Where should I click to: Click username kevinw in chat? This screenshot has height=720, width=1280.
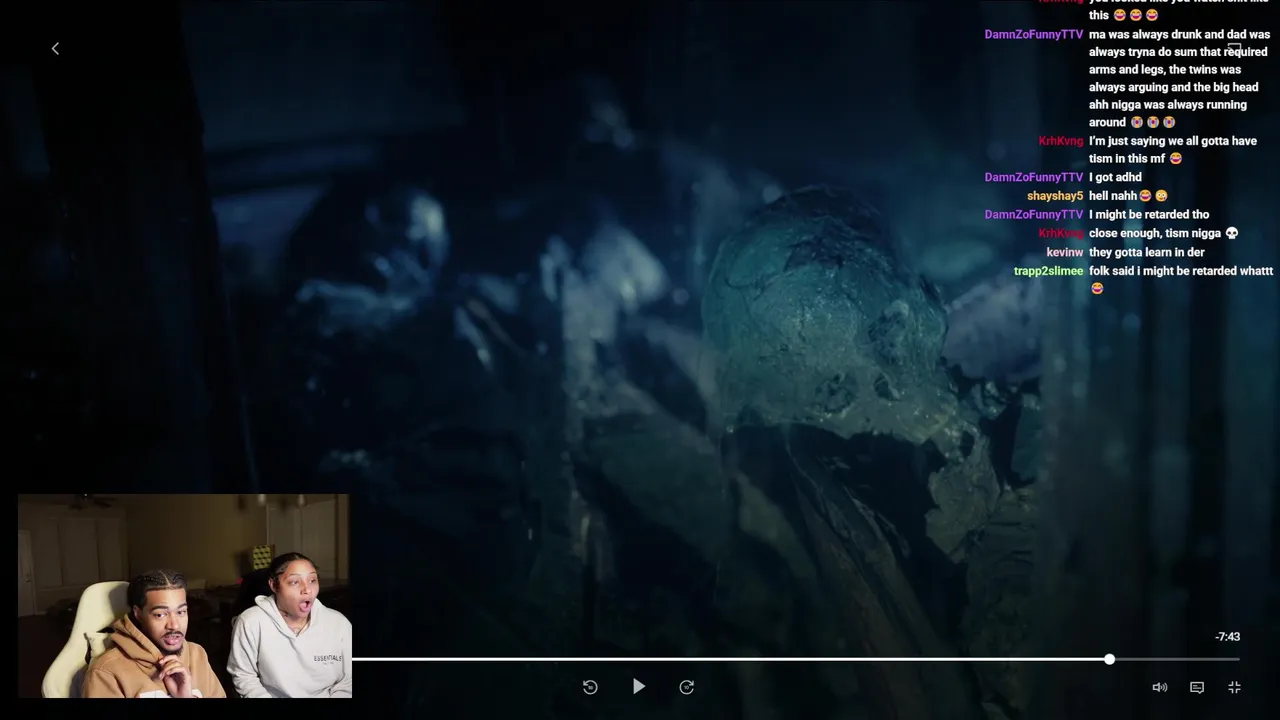pos(1064,252)
